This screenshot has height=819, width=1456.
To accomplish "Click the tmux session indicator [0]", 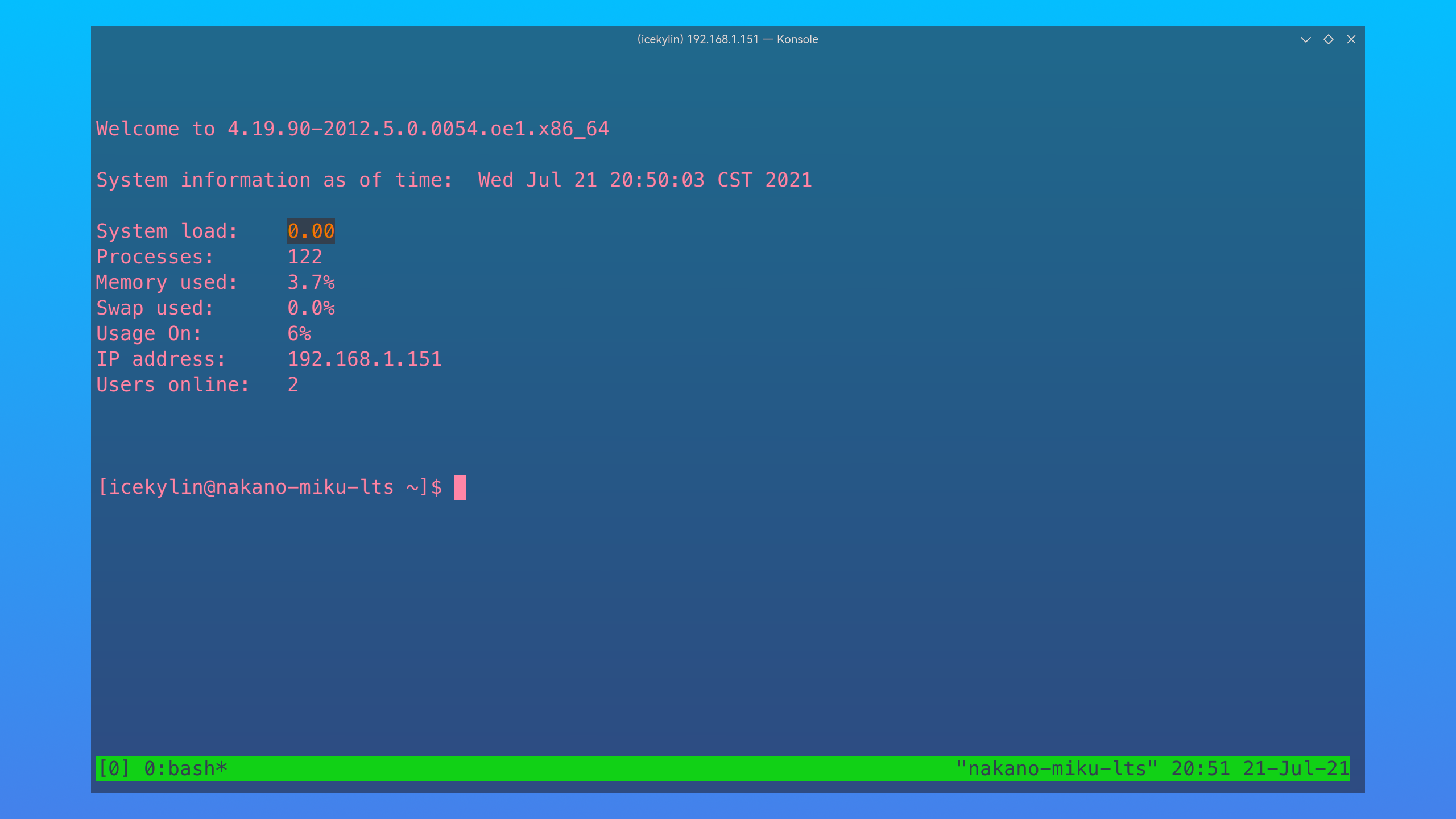I will click(114, 769).
